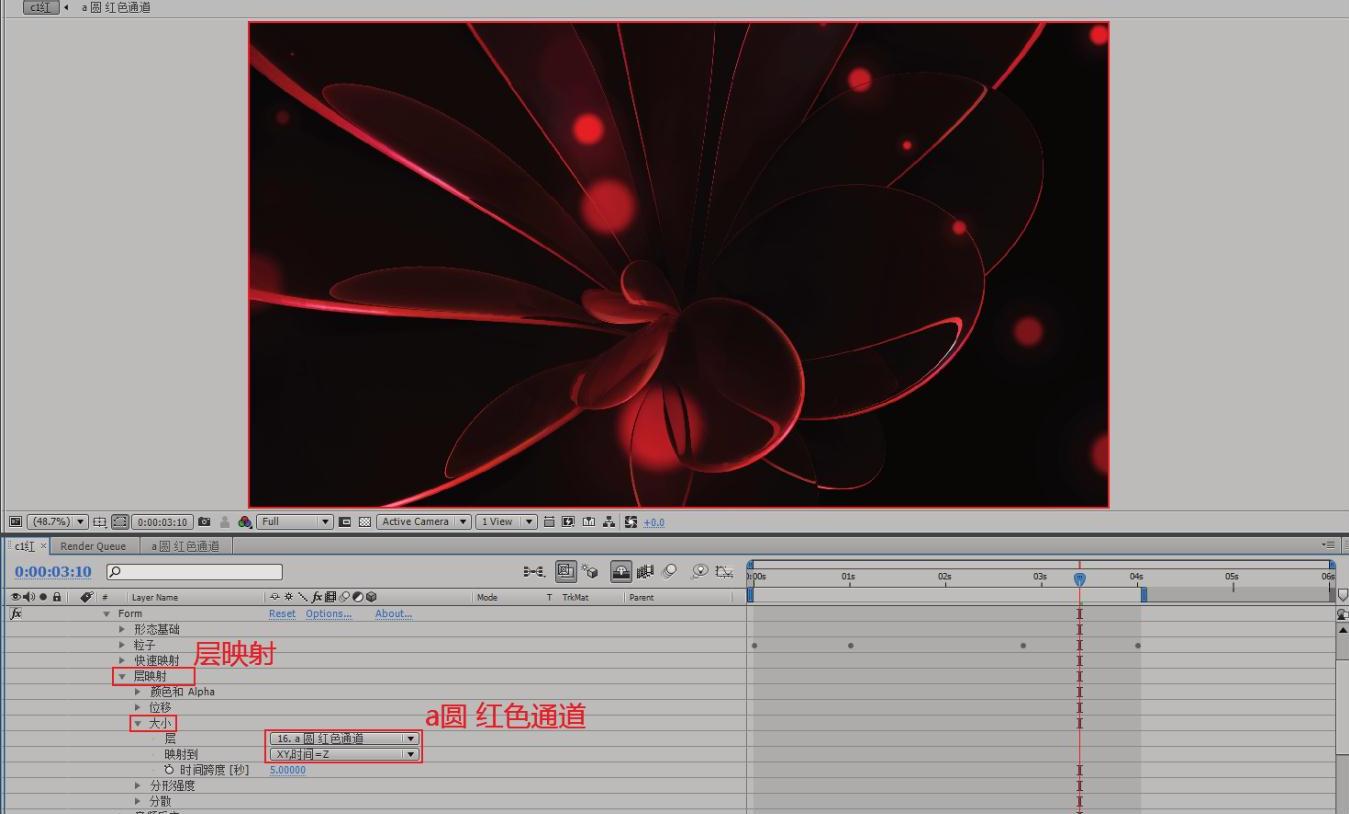Toggle Motion Blur enable switch

coord(669,572)
